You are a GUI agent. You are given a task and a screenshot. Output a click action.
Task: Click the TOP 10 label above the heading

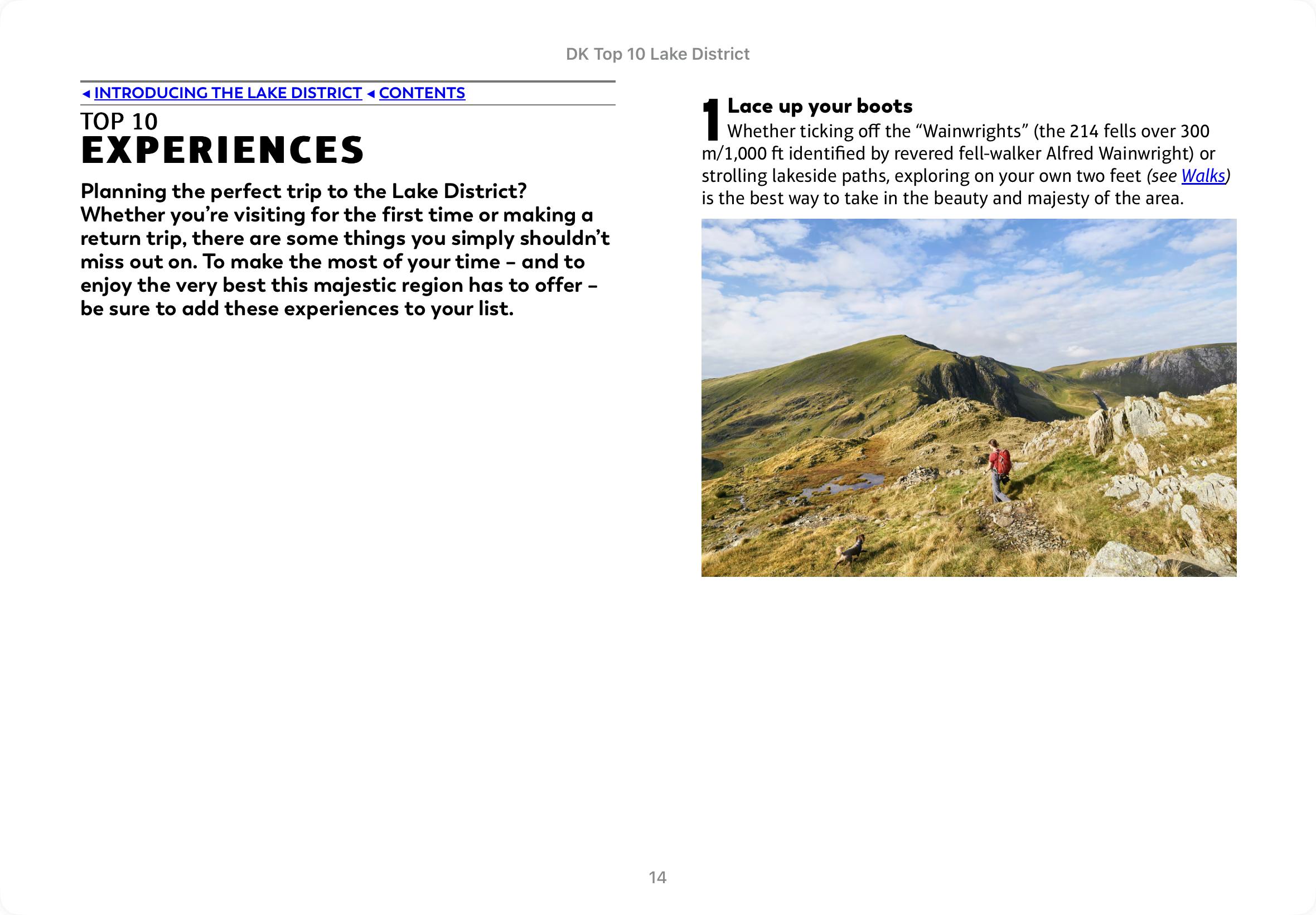pos(119,122)
